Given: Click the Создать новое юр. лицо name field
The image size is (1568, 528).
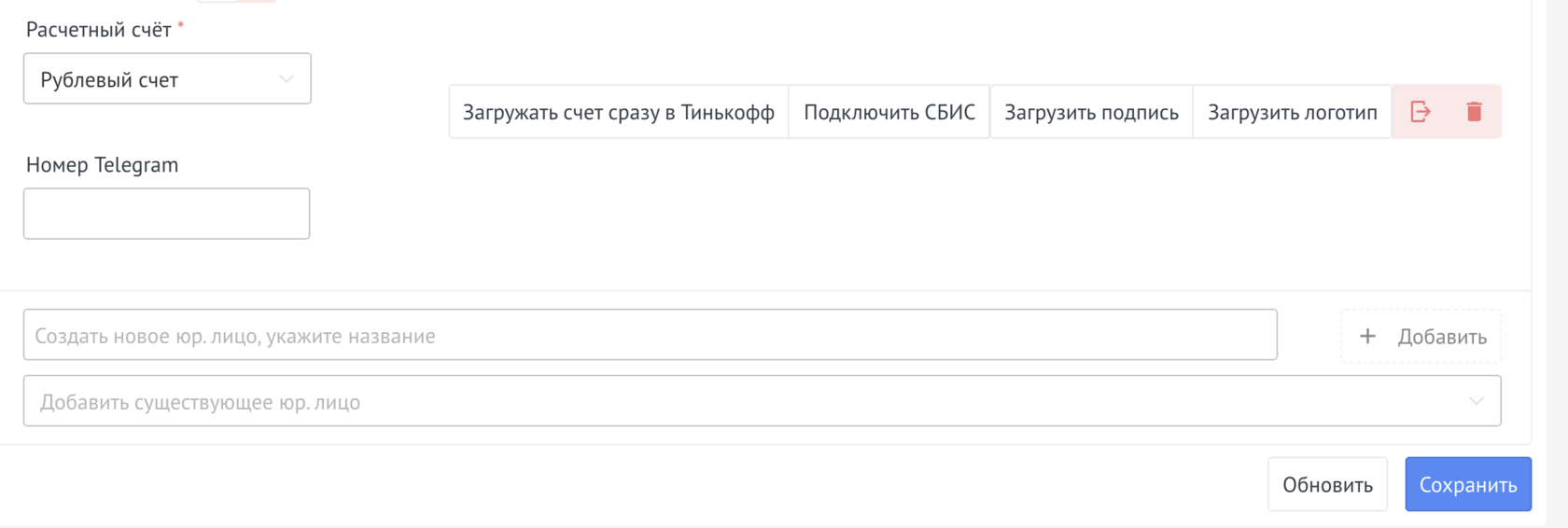Looking at the screenshot, I should (650, 335).
